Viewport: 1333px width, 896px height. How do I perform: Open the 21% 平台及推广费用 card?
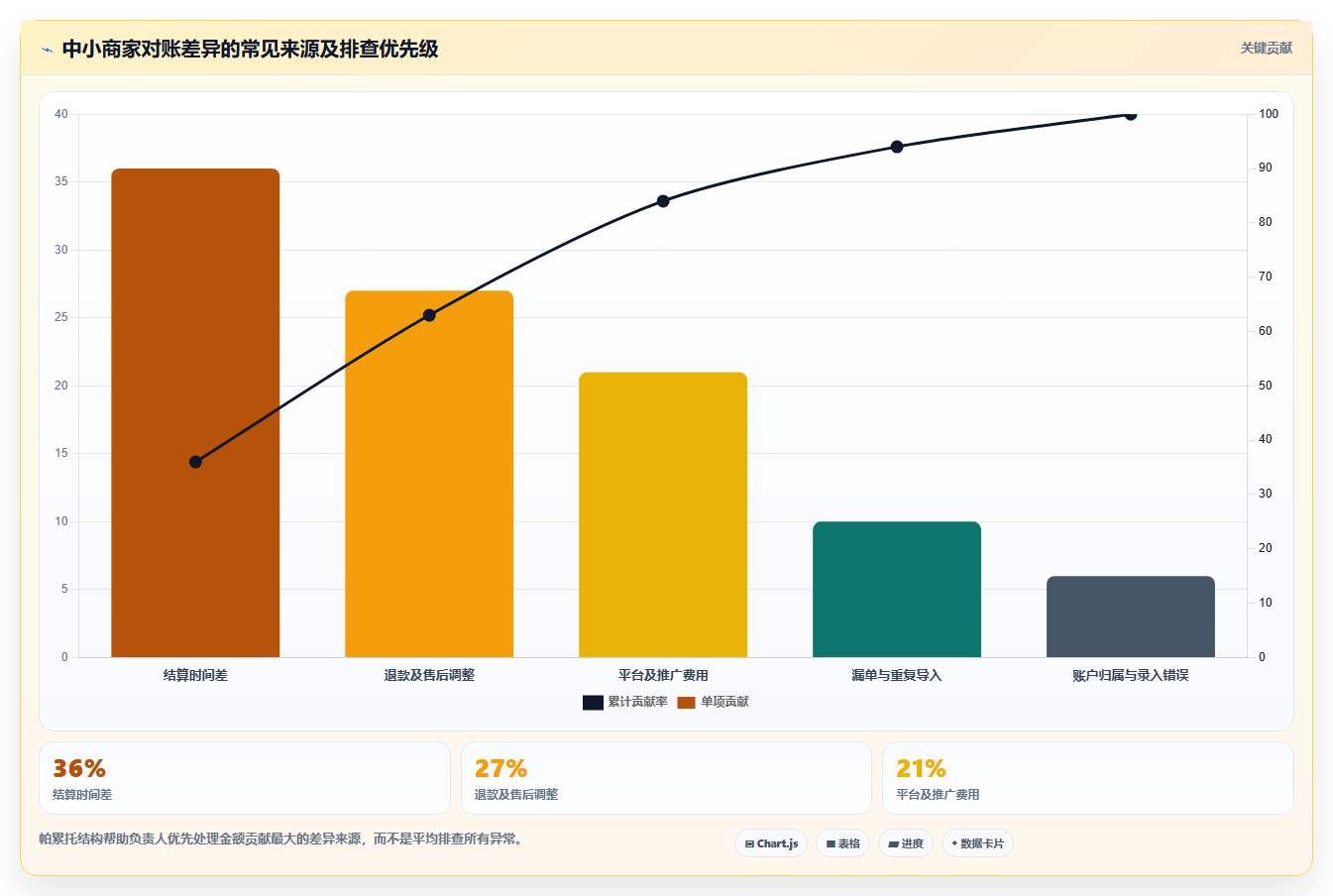click(x=1088, y=778)
